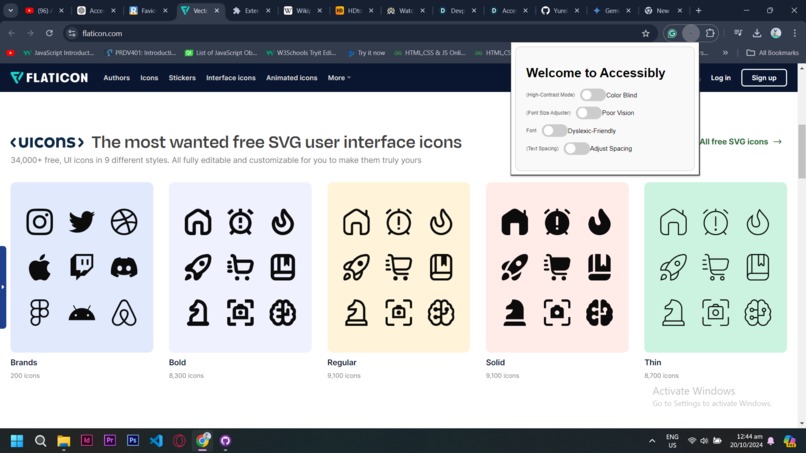
Task: Expand the blue side panel handle
Action: [3, 287]
